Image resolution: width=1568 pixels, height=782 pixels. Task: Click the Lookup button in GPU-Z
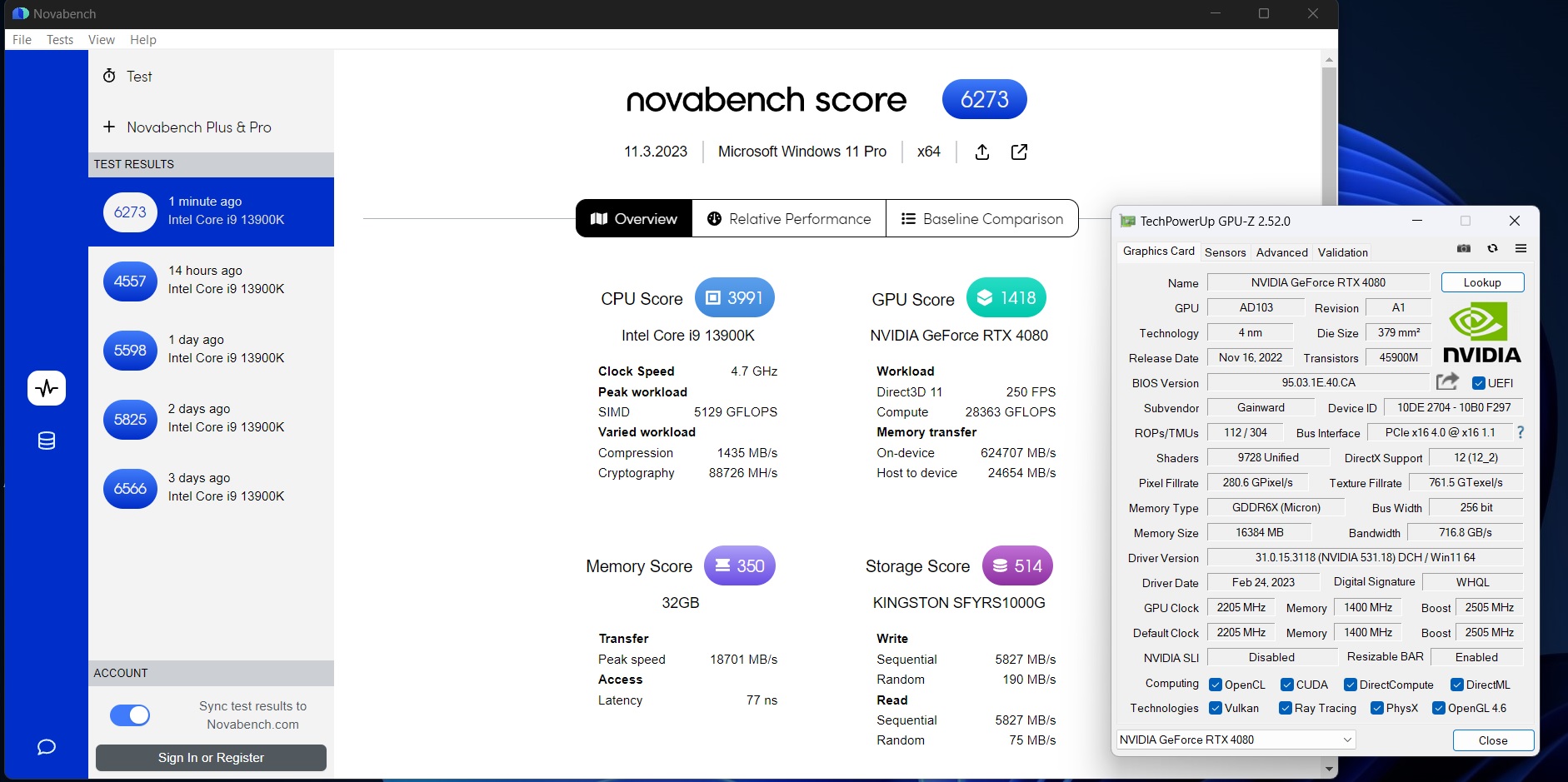(1482, 282)
